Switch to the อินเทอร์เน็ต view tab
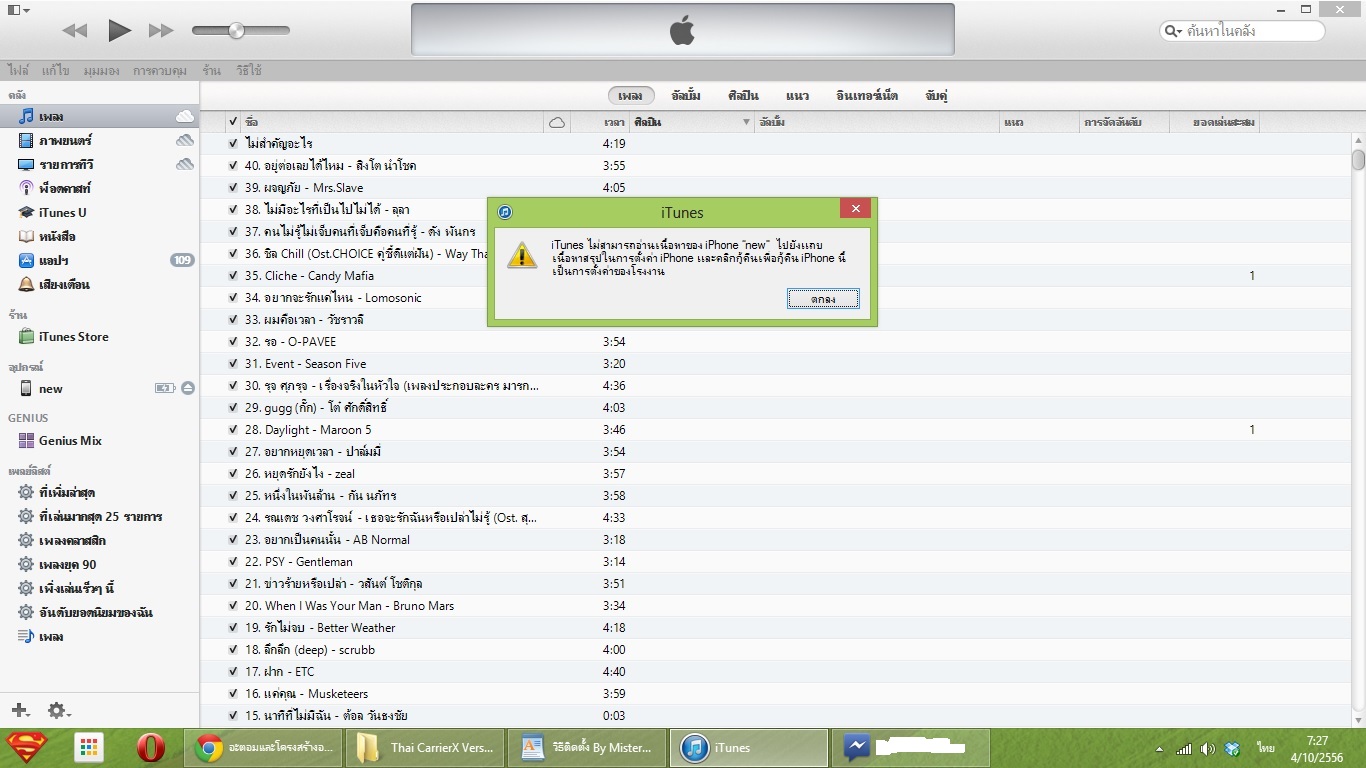 pos(867,96)
